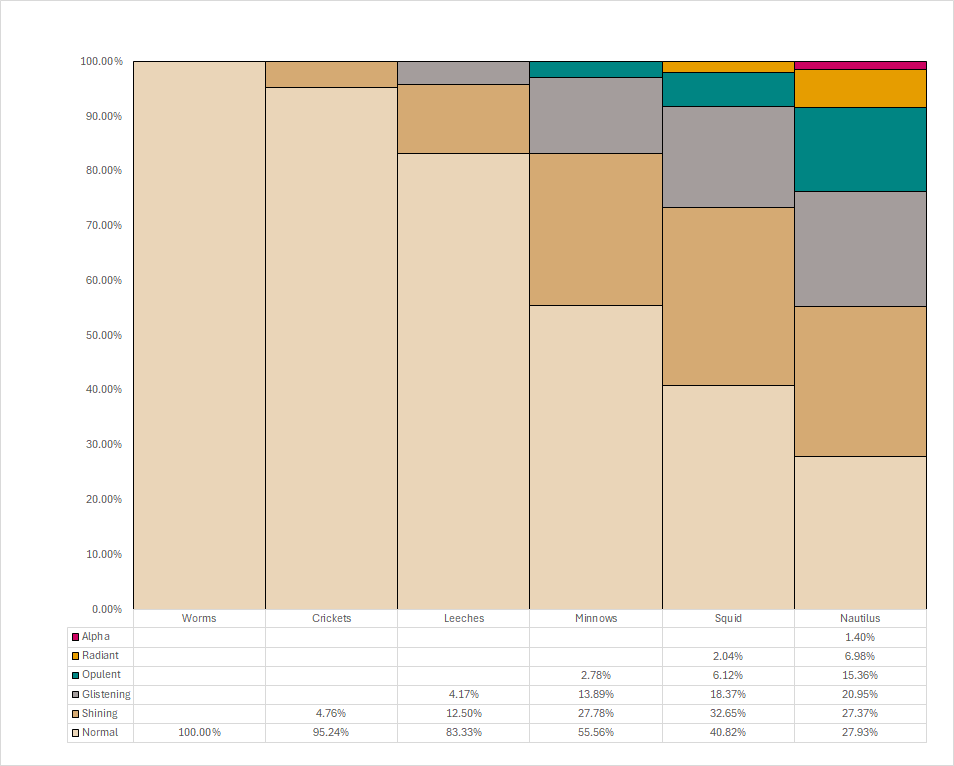954x766 pixels.
Task: Click the large Normal segment in Worms column
Action: coord(198,330)
